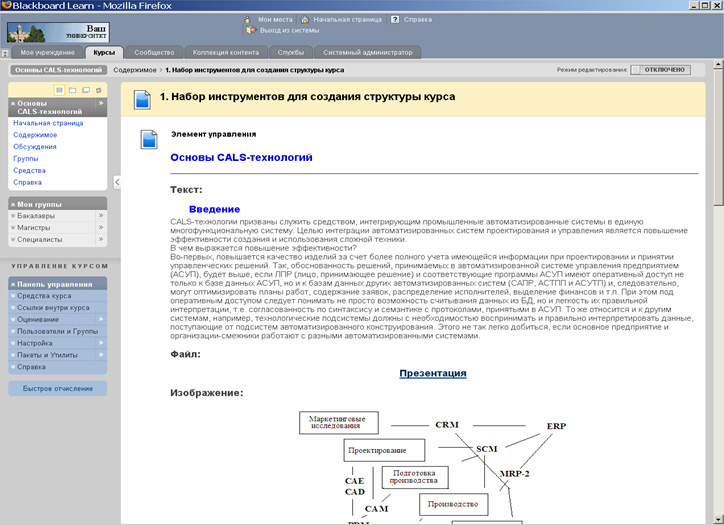Expand the Бакалавры group

click(x=13, y=216)
